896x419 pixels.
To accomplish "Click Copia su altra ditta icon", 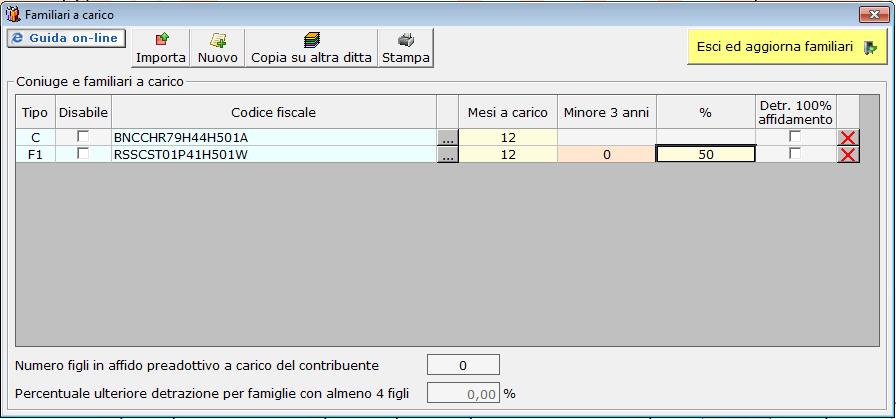I will [311, 41].
